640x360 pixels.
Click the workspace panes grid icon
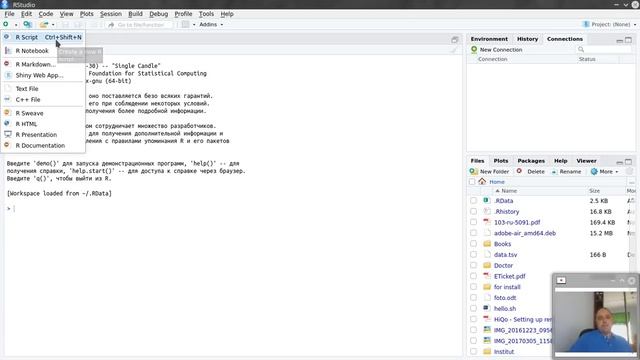185,24
